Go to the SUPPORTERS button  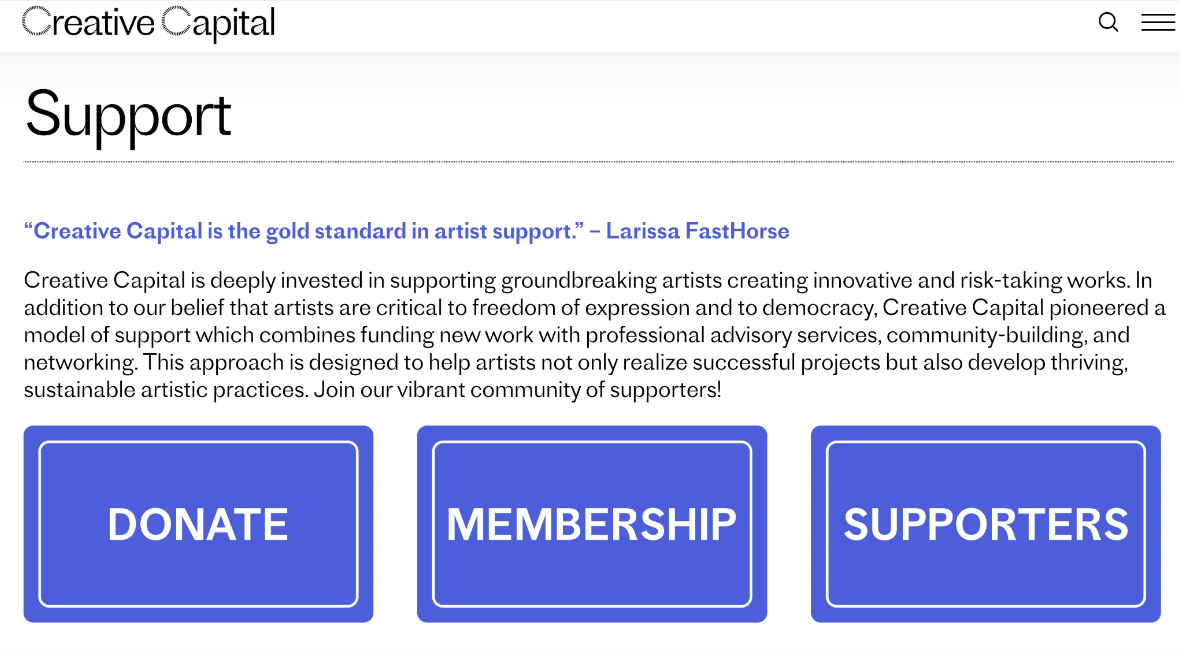point(985,524)
